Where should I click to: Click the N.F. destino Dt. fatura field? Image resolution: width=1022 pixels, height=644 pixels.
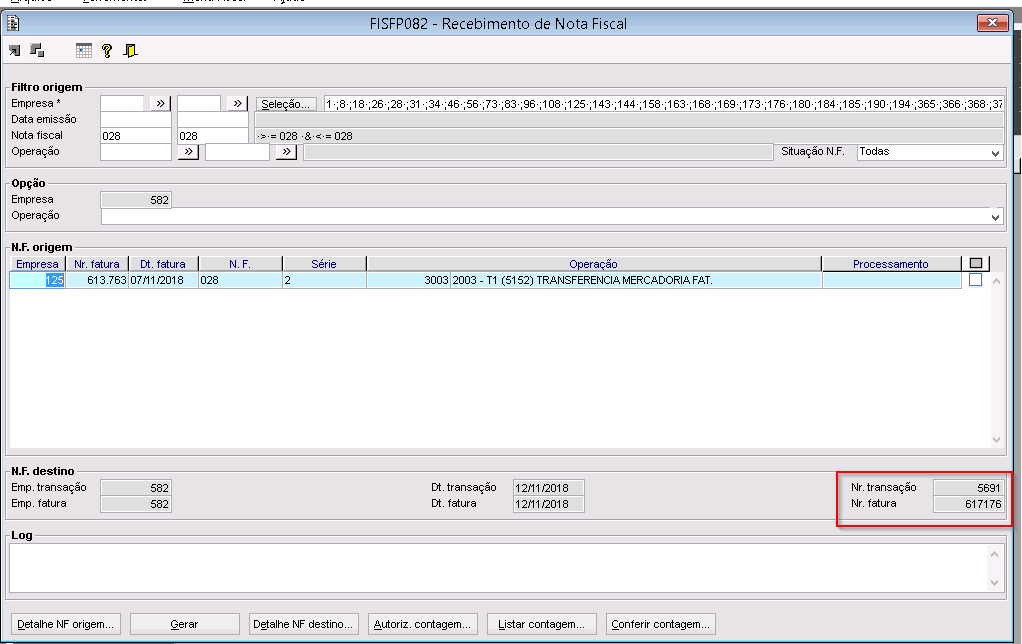tap(548, 504)
